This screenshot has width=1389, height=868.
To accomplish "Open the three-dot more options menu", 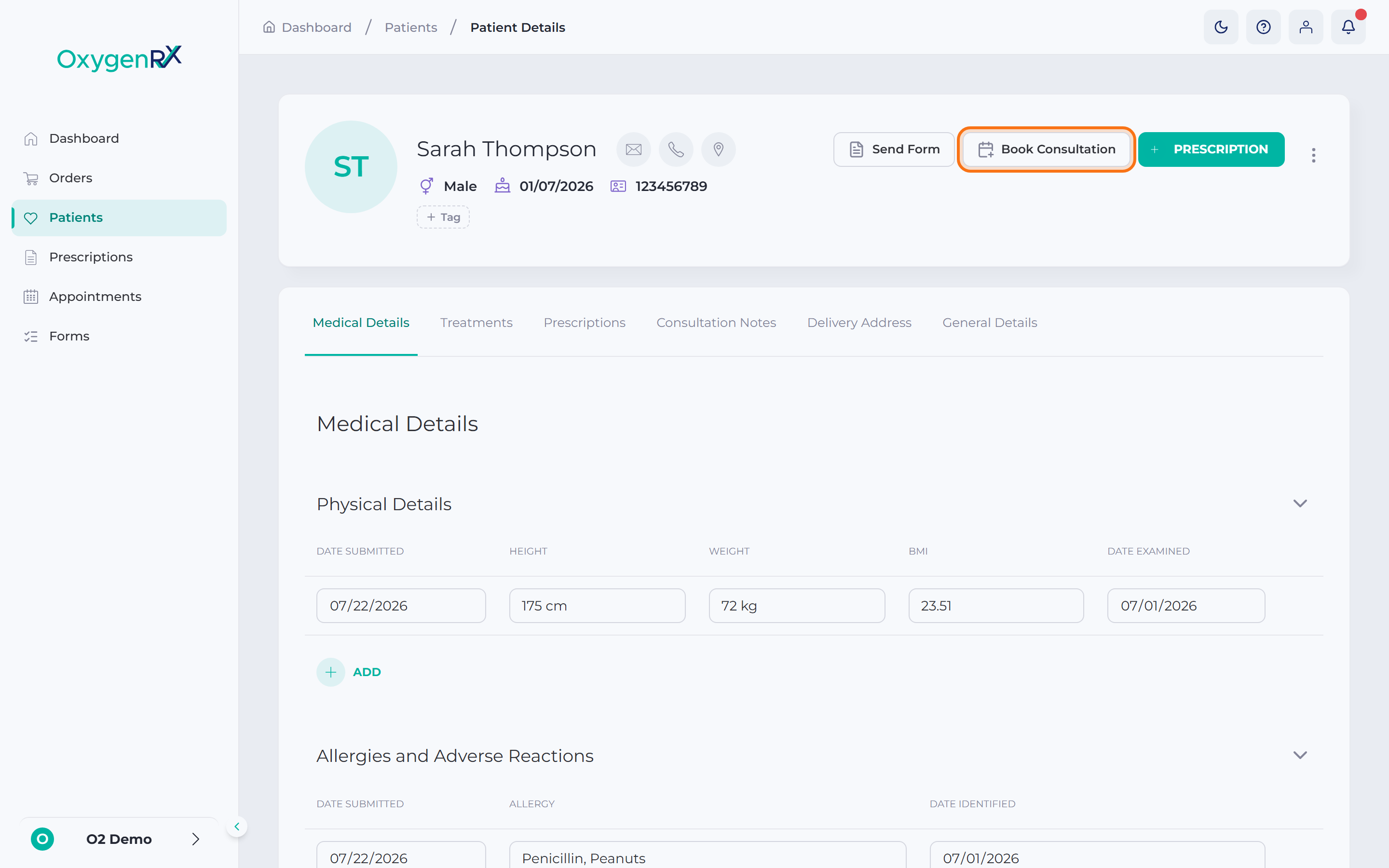I will pyautogui.click(x=1313, y=155).
